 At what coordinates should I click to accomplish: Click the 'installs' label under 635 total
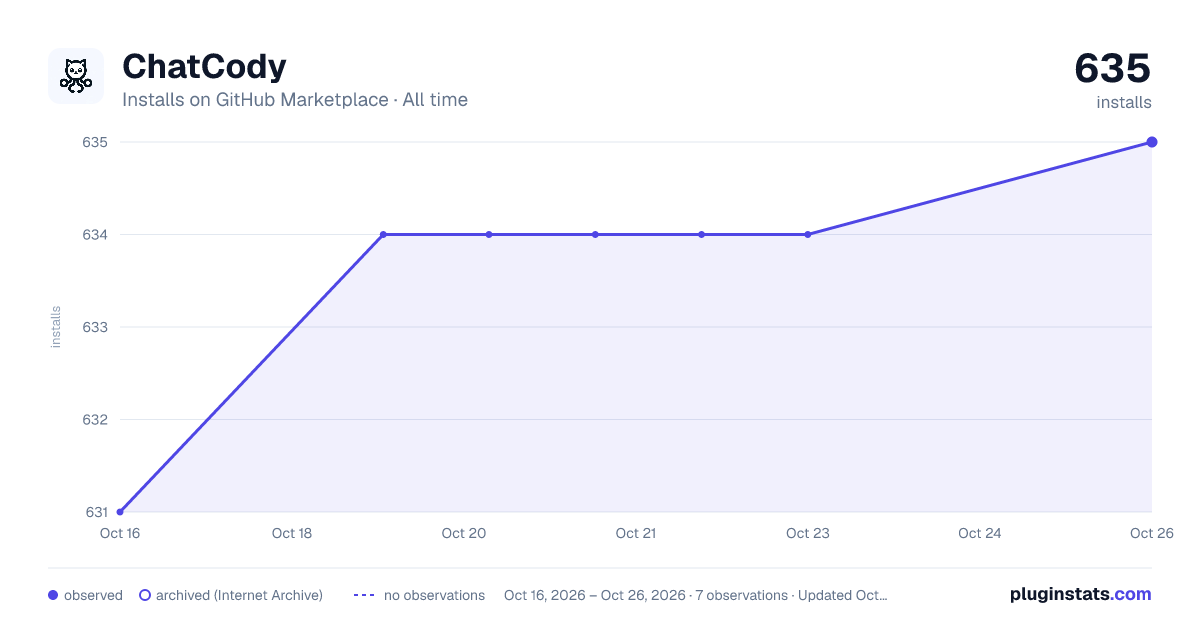(1124, 102)
